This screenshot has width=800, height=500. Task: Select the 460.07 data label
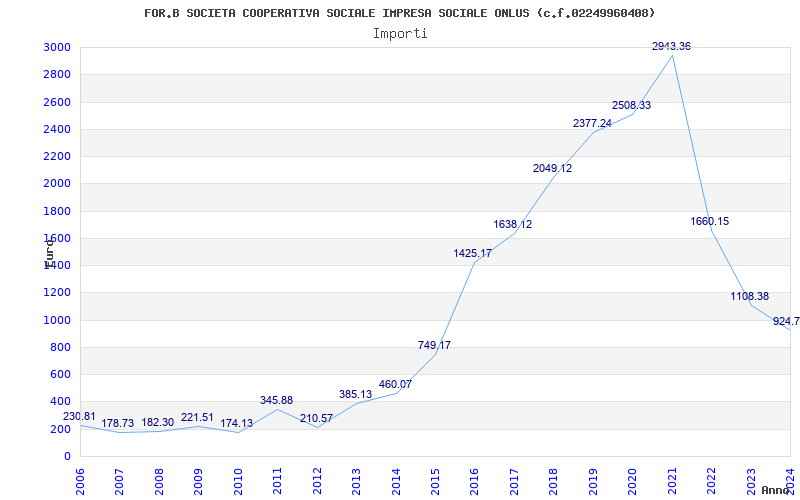point(395,385)
